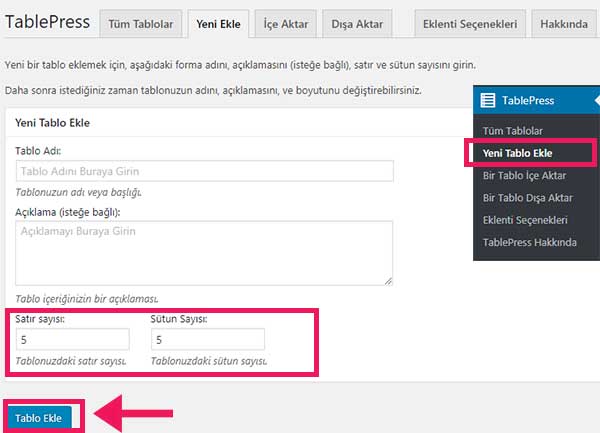Click the TablePress page title
The image size is (600, 433).
pos(48,22)
